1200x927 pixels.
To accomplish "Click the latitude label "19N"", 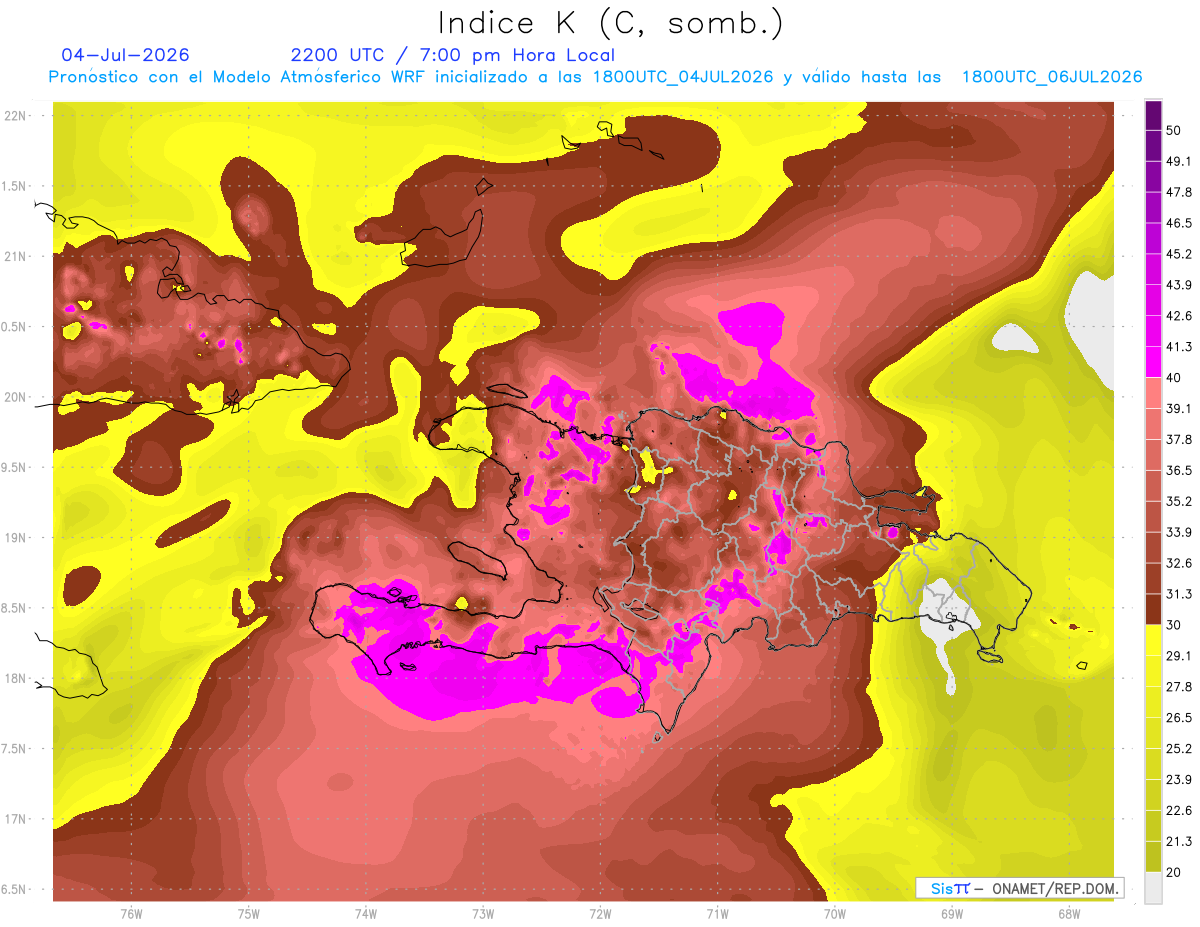I will [x=17, y=537].
